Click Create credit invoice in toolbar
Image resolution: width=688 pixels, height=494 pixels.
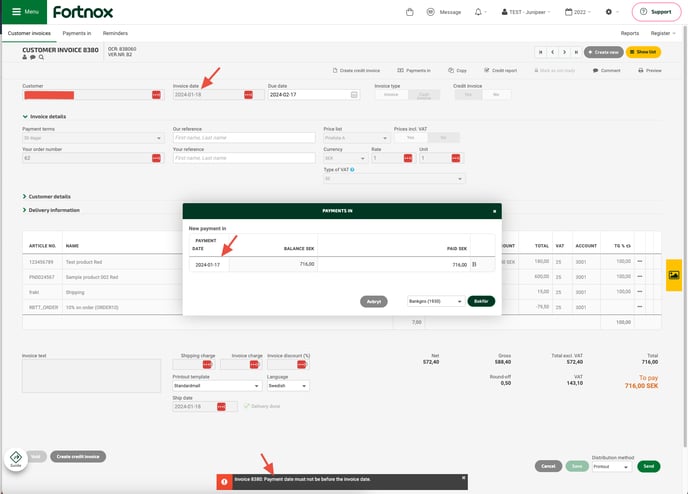pyautogui.click(x=356, y=71)
